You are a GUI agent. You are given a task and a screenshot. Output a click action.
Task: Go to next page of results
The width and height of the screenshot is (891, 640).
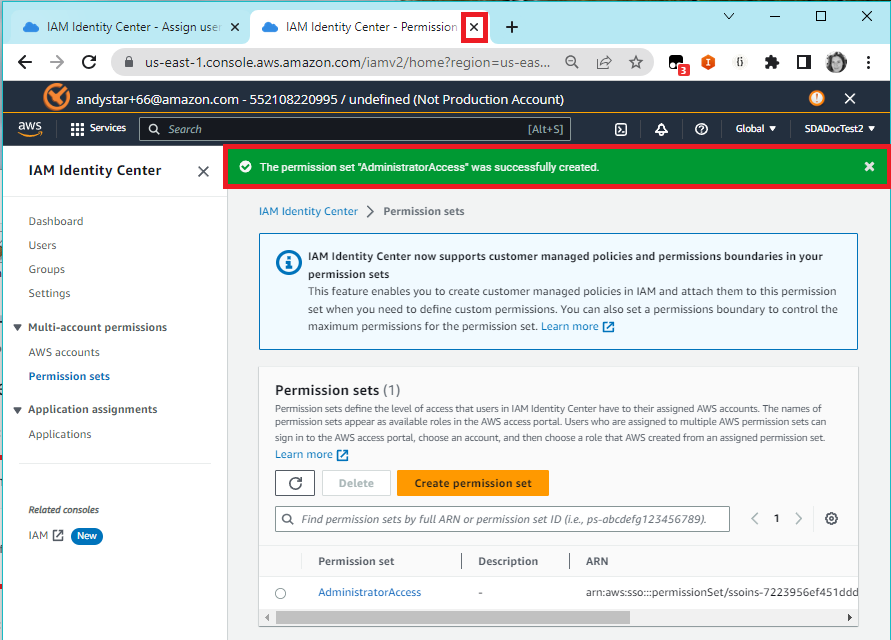tap(798, 518)
